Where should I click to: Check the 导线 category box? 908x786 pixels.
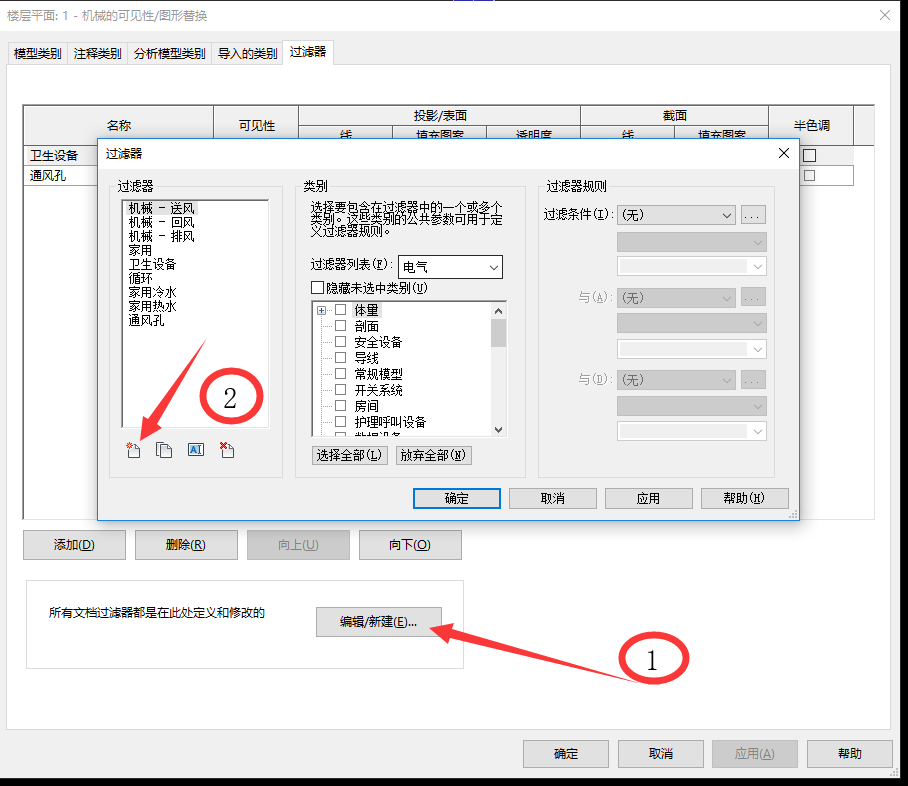(340, 357)
